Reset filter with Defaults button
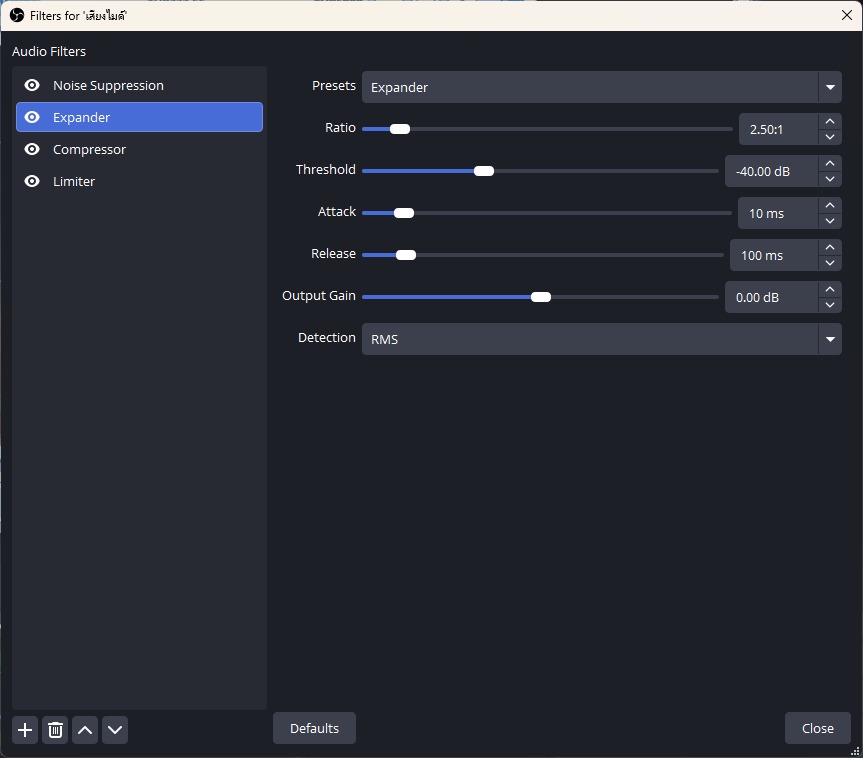This screenshot has width=863, height=758. pyautogui.click(x=314, y=728)
